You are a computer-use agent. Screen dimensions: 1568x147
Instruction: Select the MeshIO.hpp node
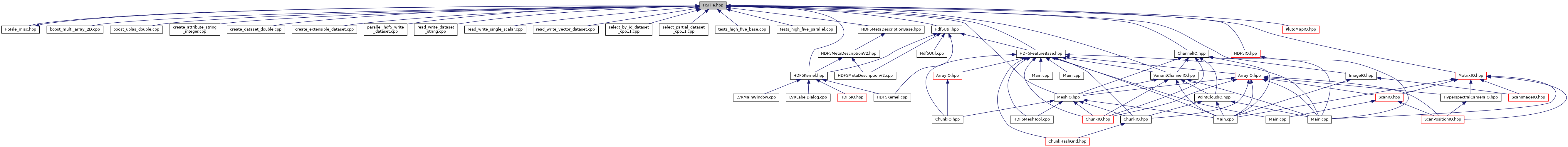coord(1068,98)
